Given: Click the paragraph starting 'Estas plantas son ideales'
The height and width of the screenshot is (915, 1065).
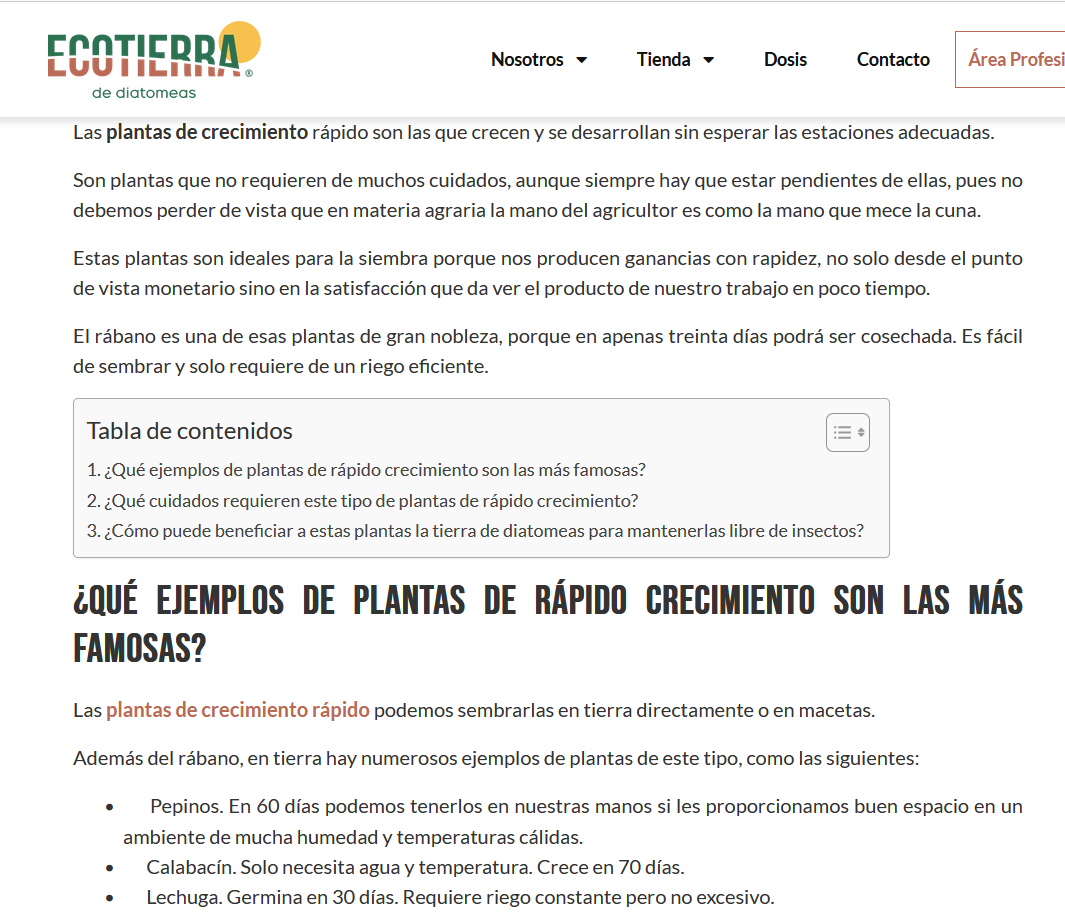Looking at the screenshot, I should point(547,273).
